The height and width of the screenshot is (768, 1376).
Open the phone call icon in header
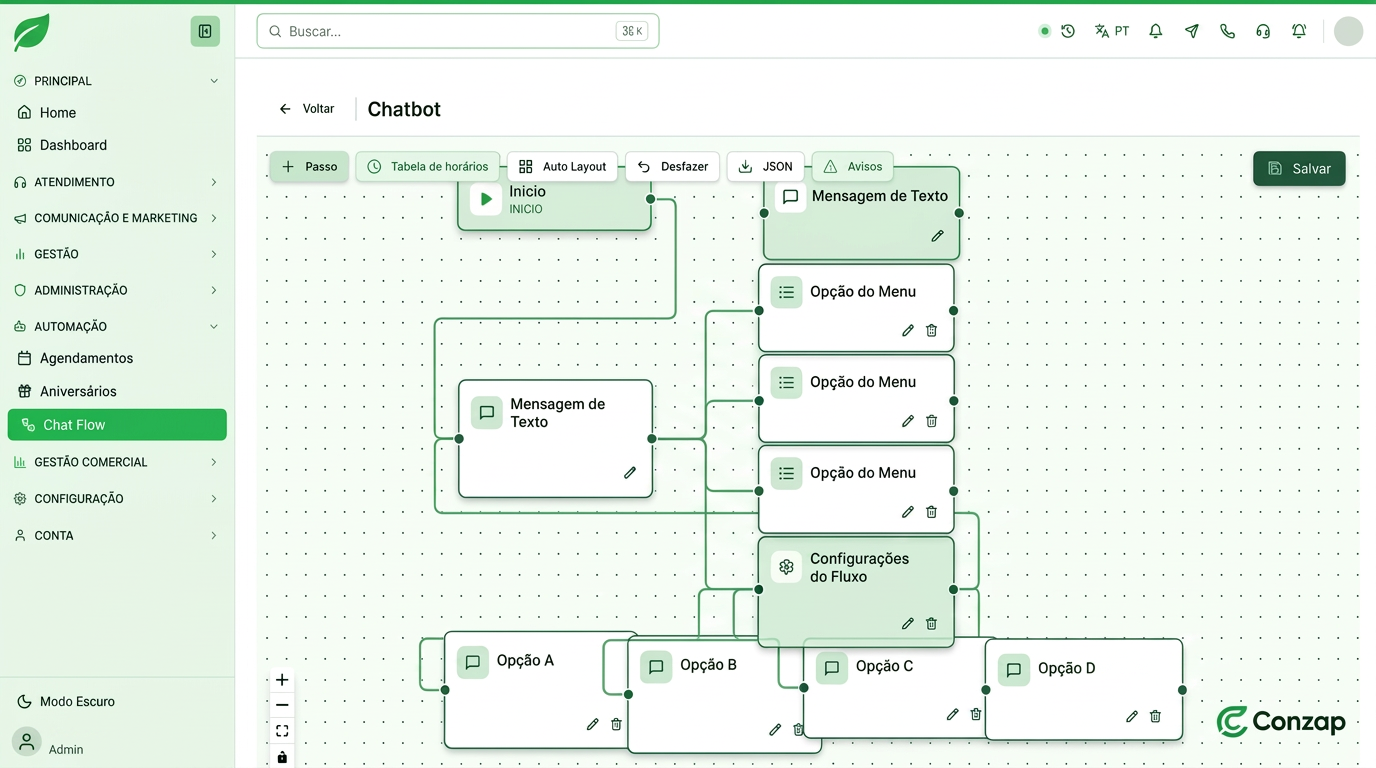(1227, 31)
